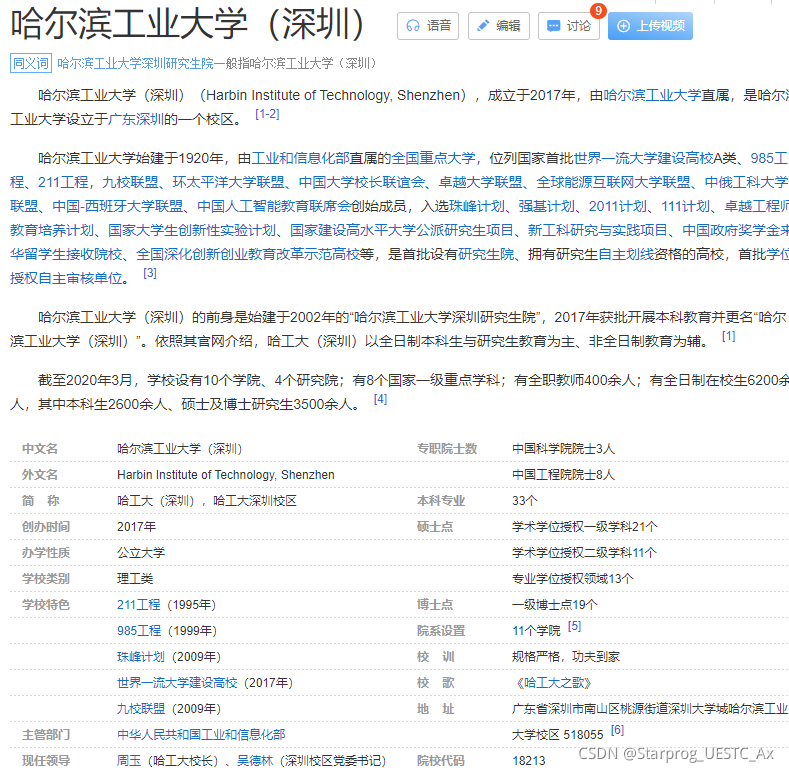
Task: Open 哈尔滨工业大学深圳研究生院 synonym link
Action: click(135, 63)
